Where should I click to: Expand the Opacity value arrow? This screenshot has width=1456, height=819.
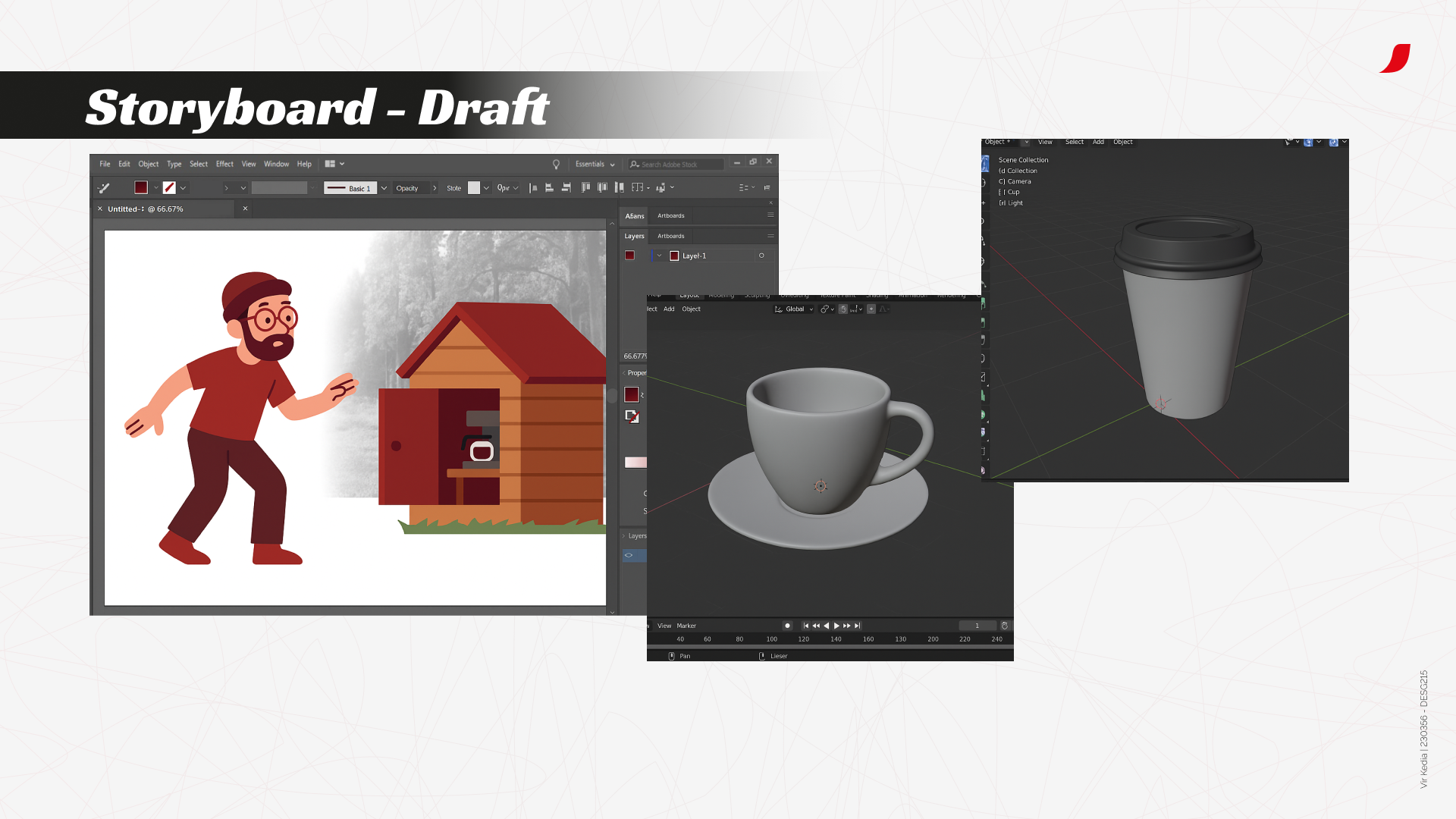tap(435, 188)
